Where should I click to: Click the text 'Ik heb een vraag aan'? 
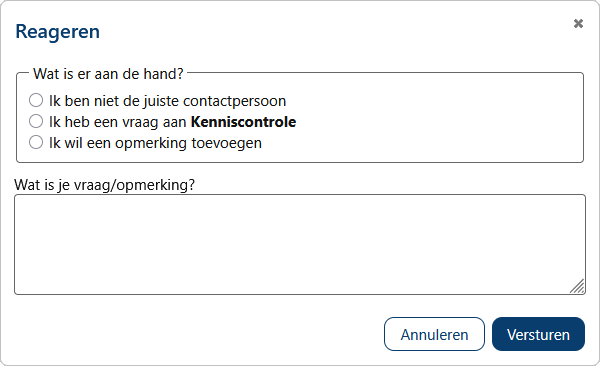point(118,122)
